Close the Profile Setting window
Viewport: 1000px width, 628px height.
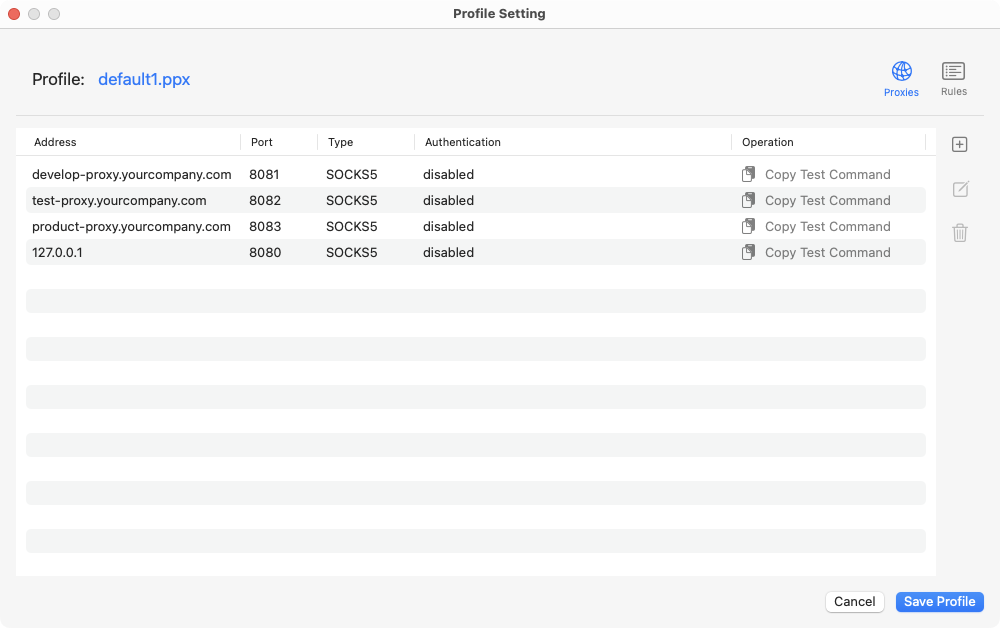(14, 14)
